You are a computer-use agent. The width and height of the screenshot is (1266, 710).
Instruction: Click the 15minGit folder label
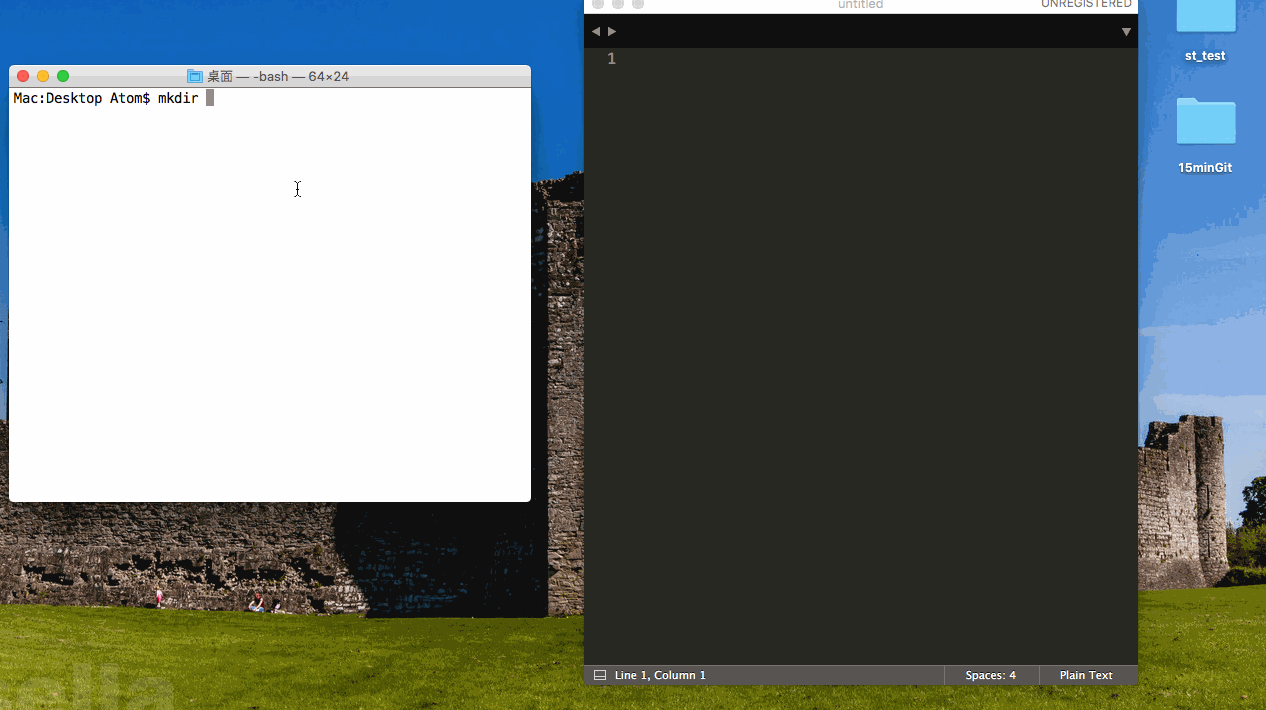[1205, 168]
